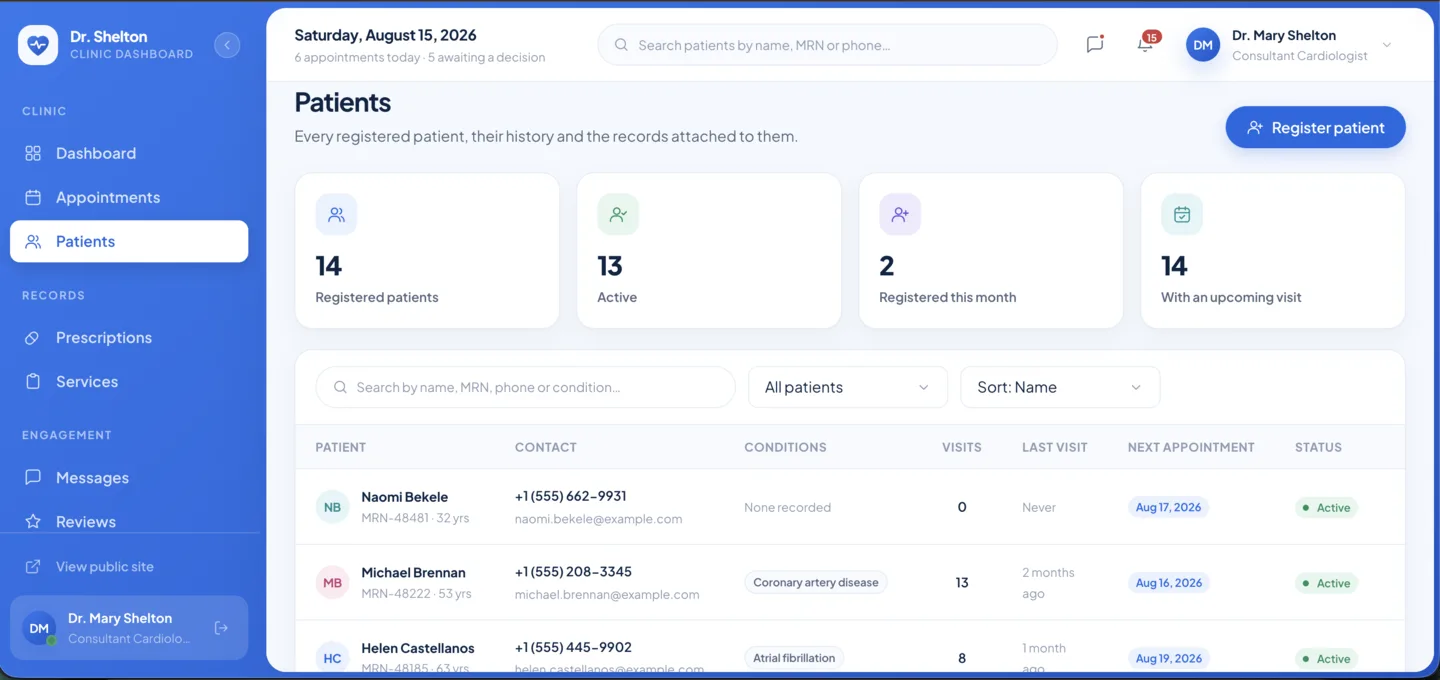
Task: Click the Registered this month card icon
Action: [900, 214]
